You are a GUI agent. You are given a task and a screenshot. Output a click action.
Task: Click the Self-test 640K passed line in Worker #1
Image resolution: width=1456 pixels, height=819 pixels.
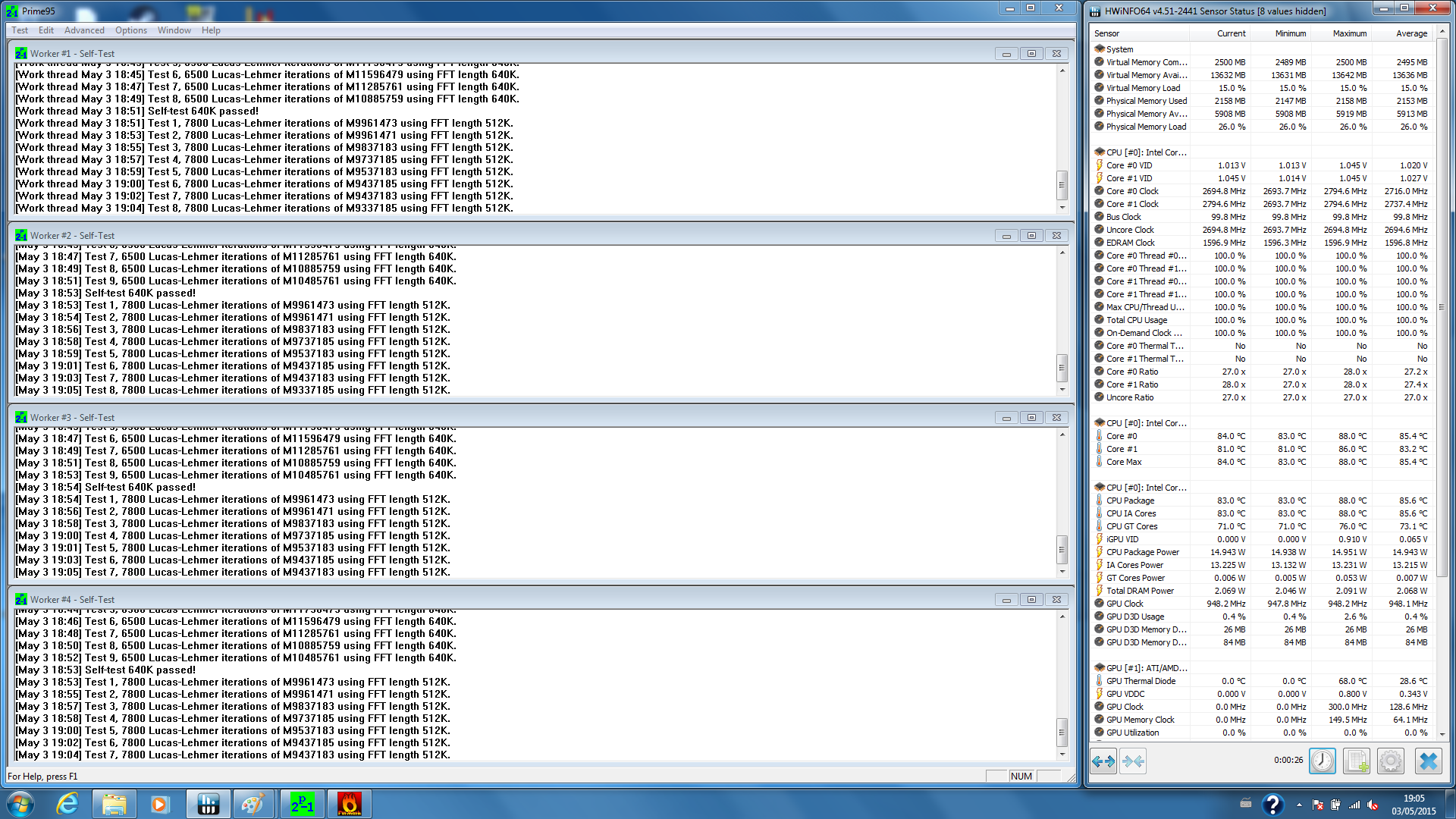click(x=137, y=111)
